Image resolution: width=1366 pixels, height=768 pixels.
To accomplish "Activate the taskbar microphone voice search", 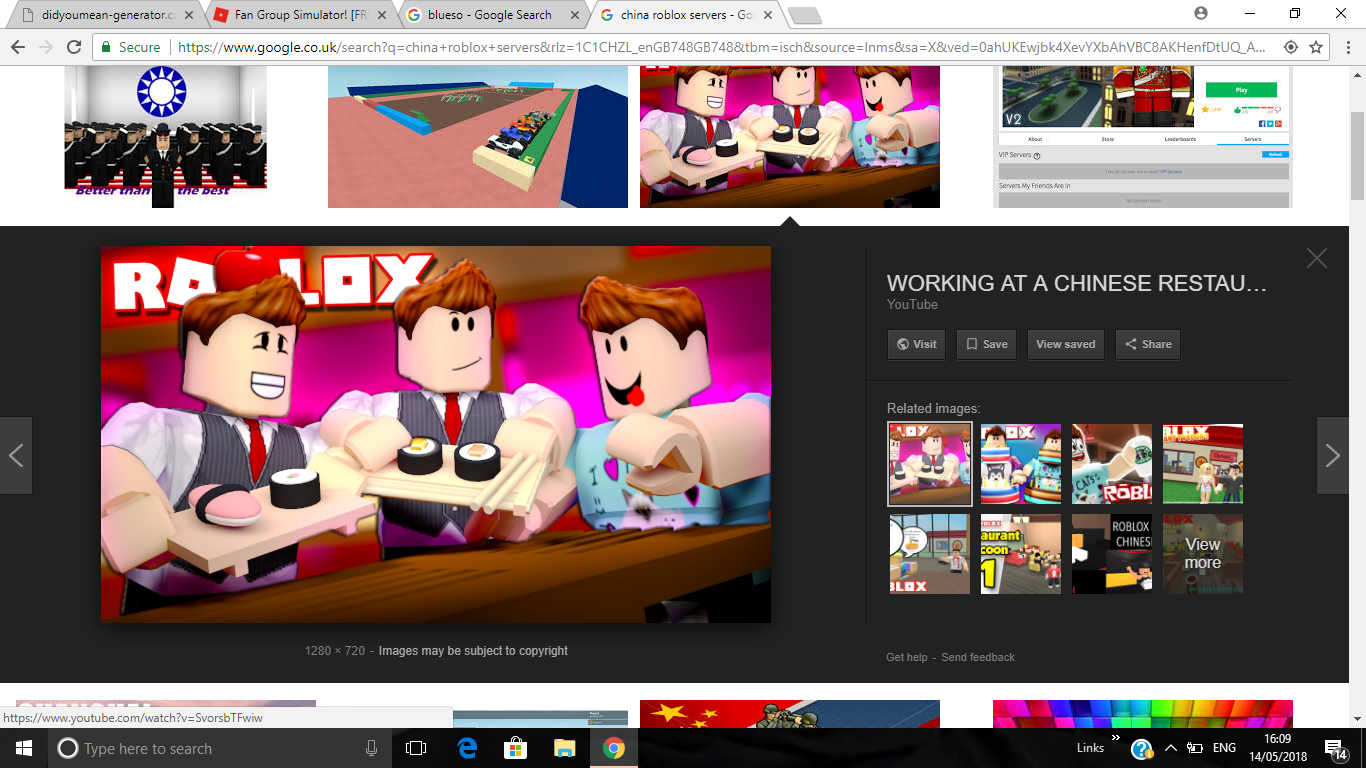I will 372,748.
